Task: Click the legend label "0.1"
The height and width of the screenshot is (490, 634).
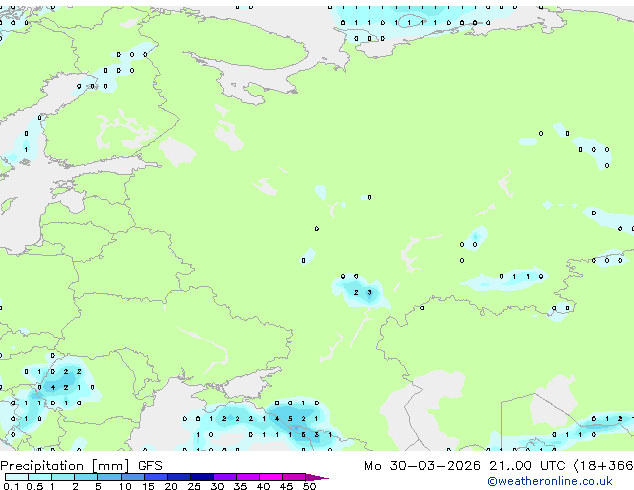Action: pos(11,486)
